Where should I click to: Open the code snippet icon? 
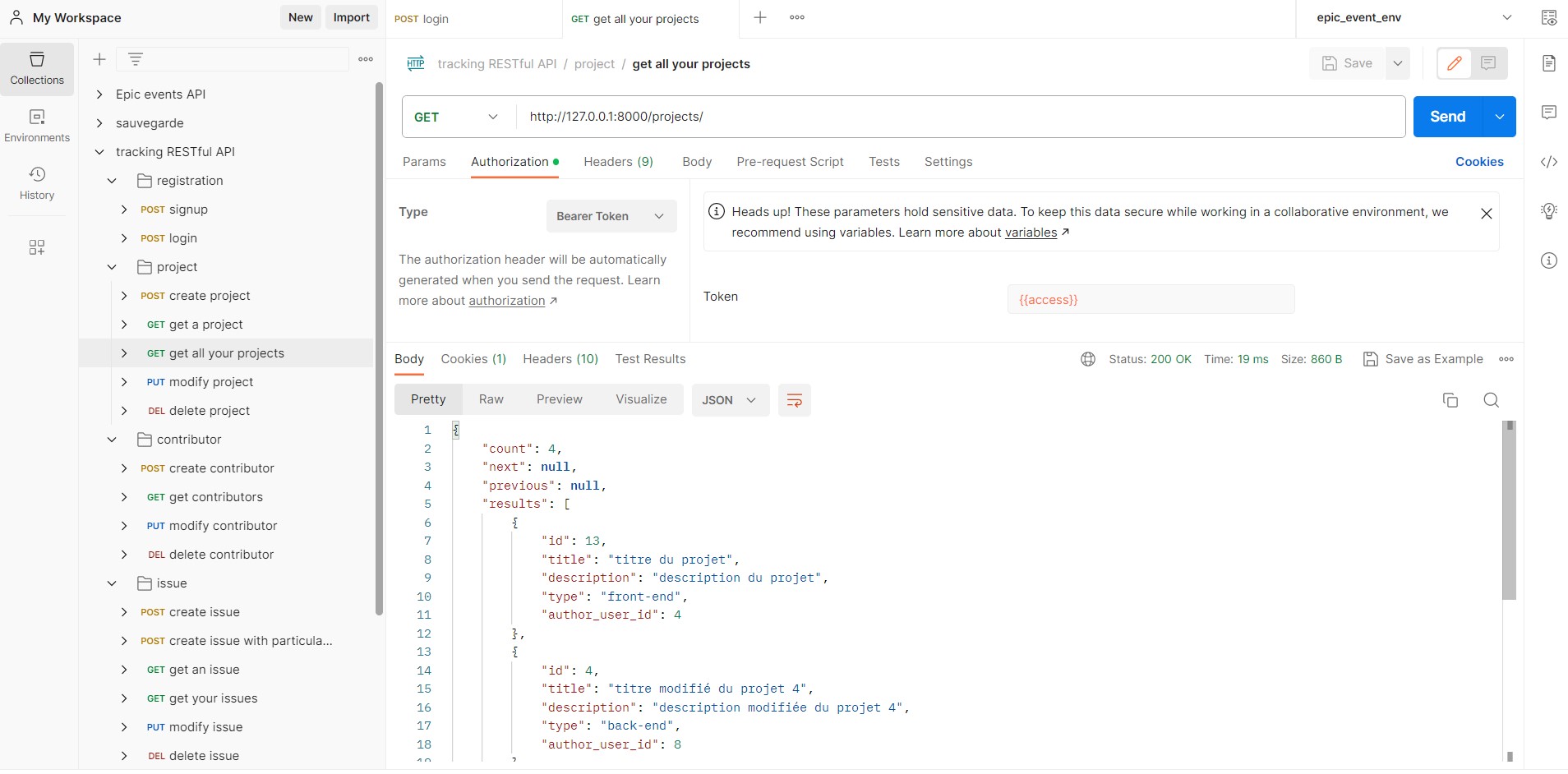[x=1549, y=162]
